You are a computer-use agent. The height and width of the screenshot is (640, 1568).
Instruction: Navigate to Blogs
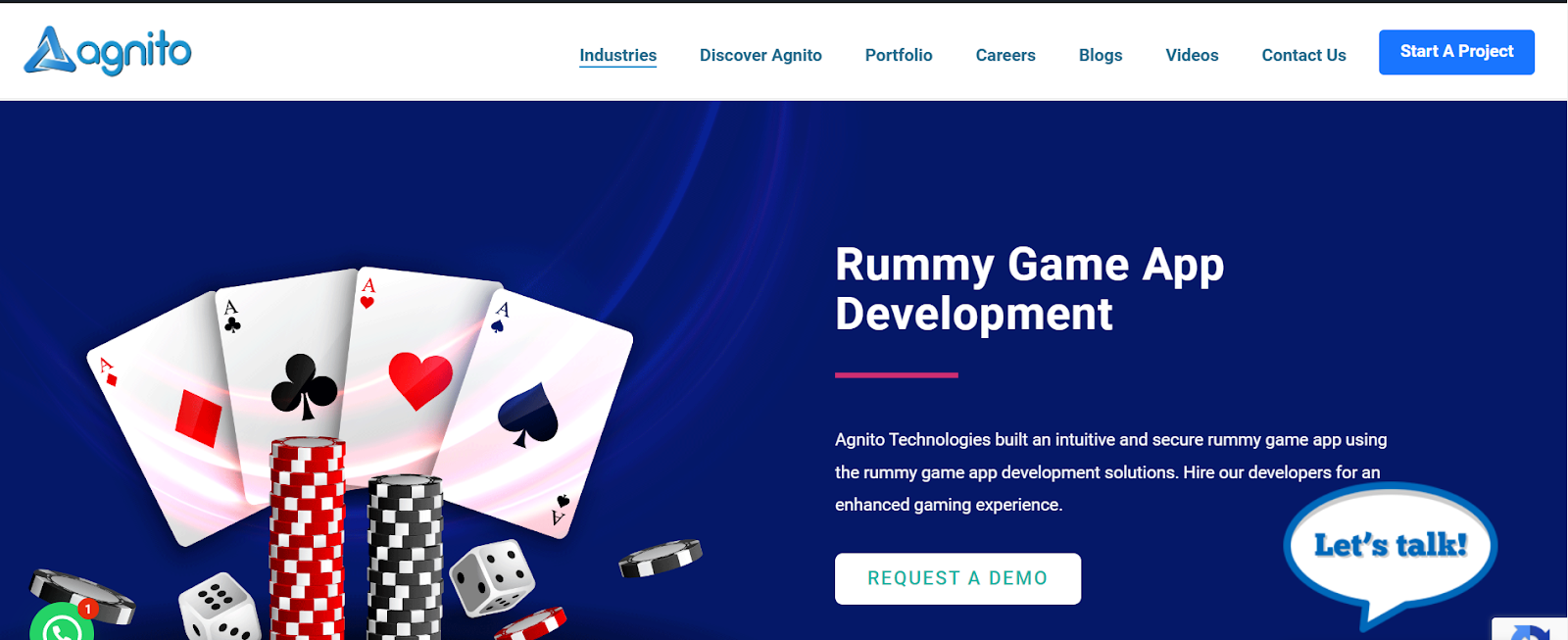(x=1101, y=55)
